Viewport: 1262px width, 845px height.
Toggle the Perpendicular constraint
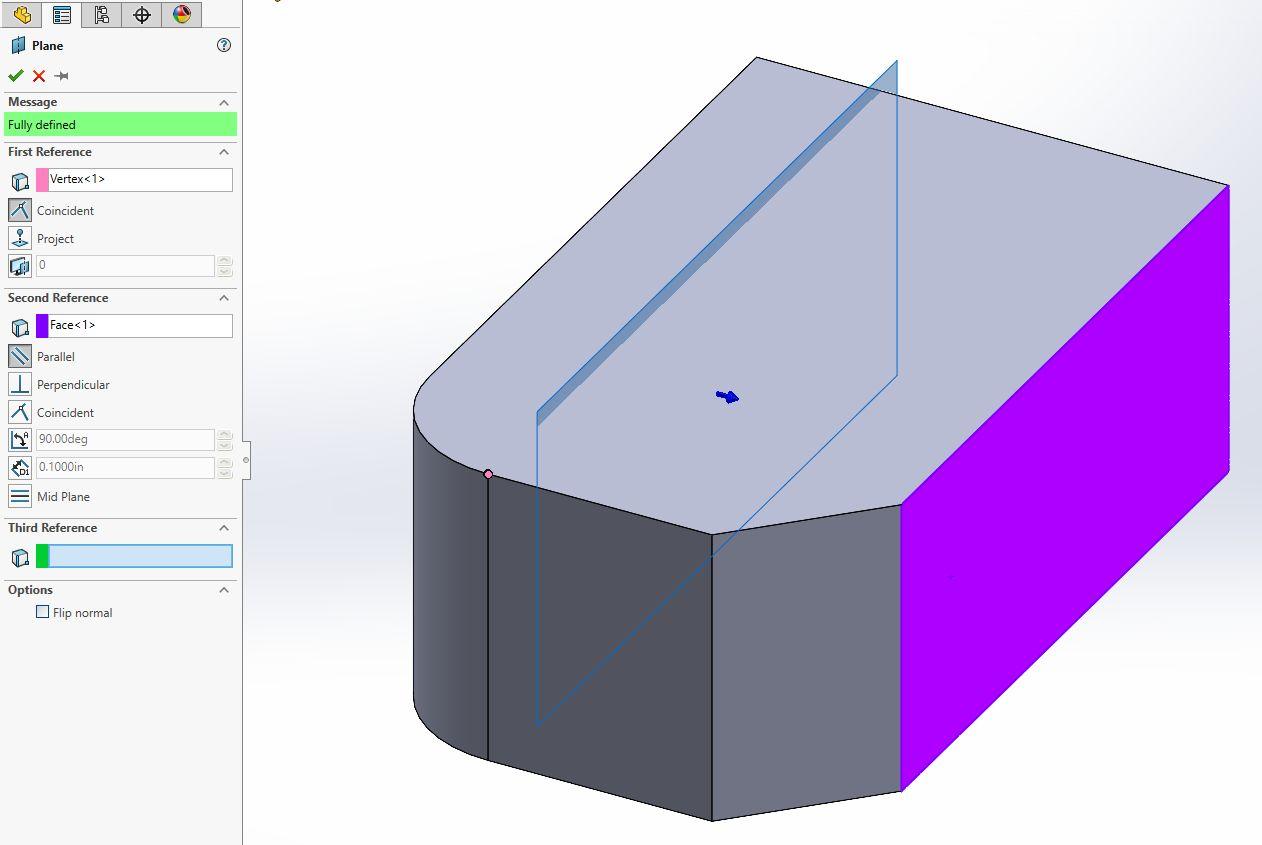[x=20, y=384]
